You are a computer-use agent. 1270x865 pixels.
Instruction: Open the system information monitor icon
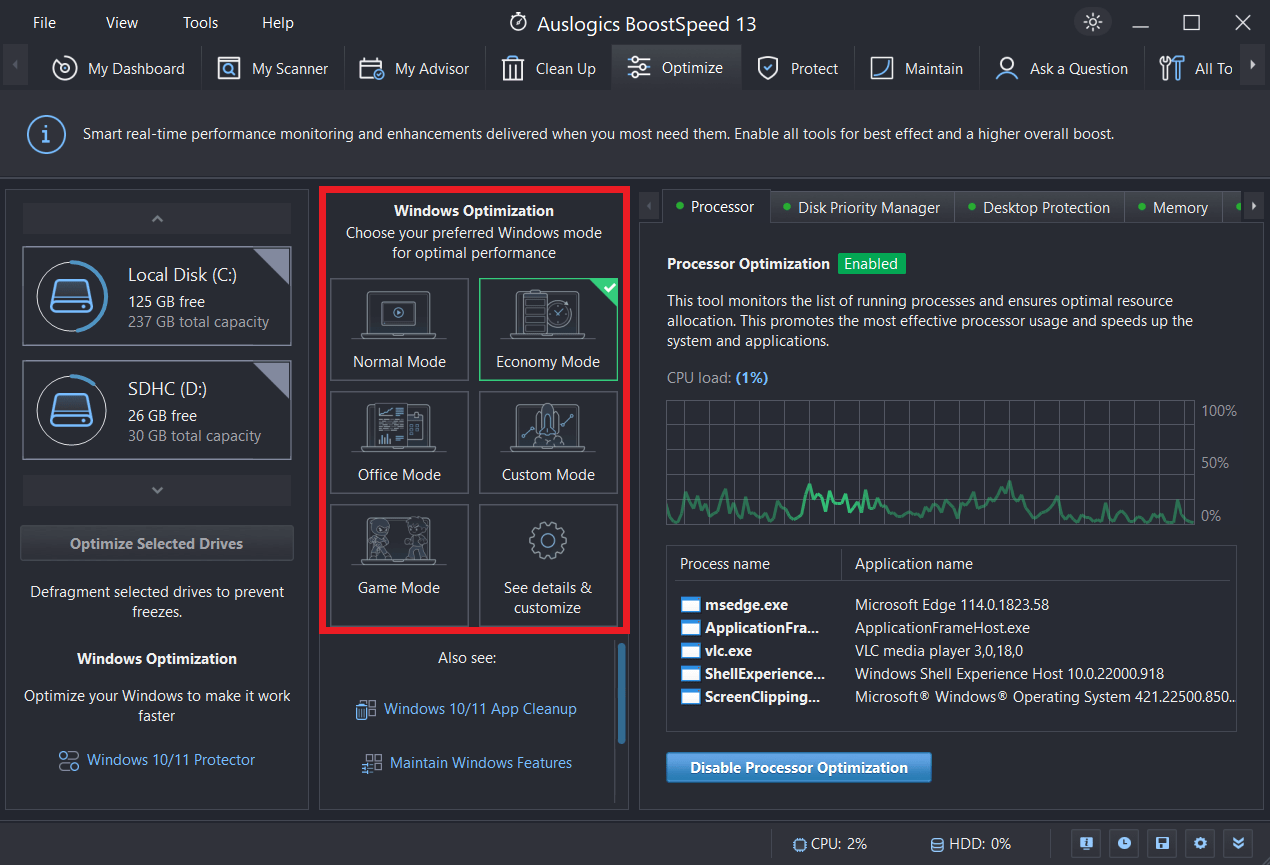coord(1086,843)
